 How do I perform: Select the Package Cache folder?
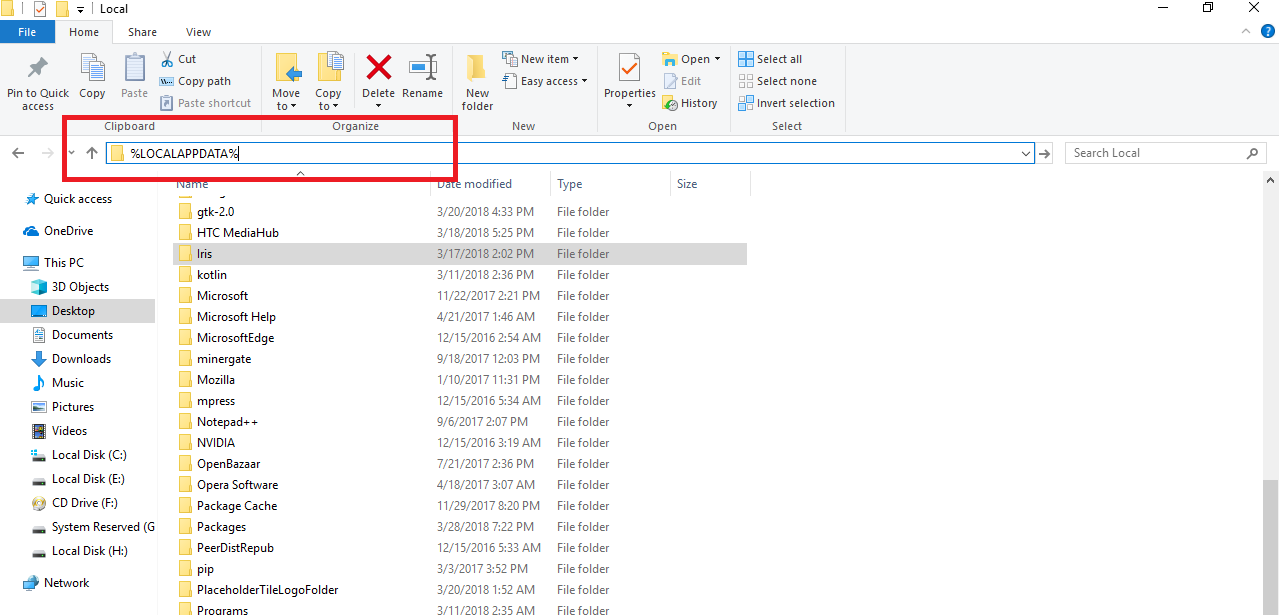[237, 506]
